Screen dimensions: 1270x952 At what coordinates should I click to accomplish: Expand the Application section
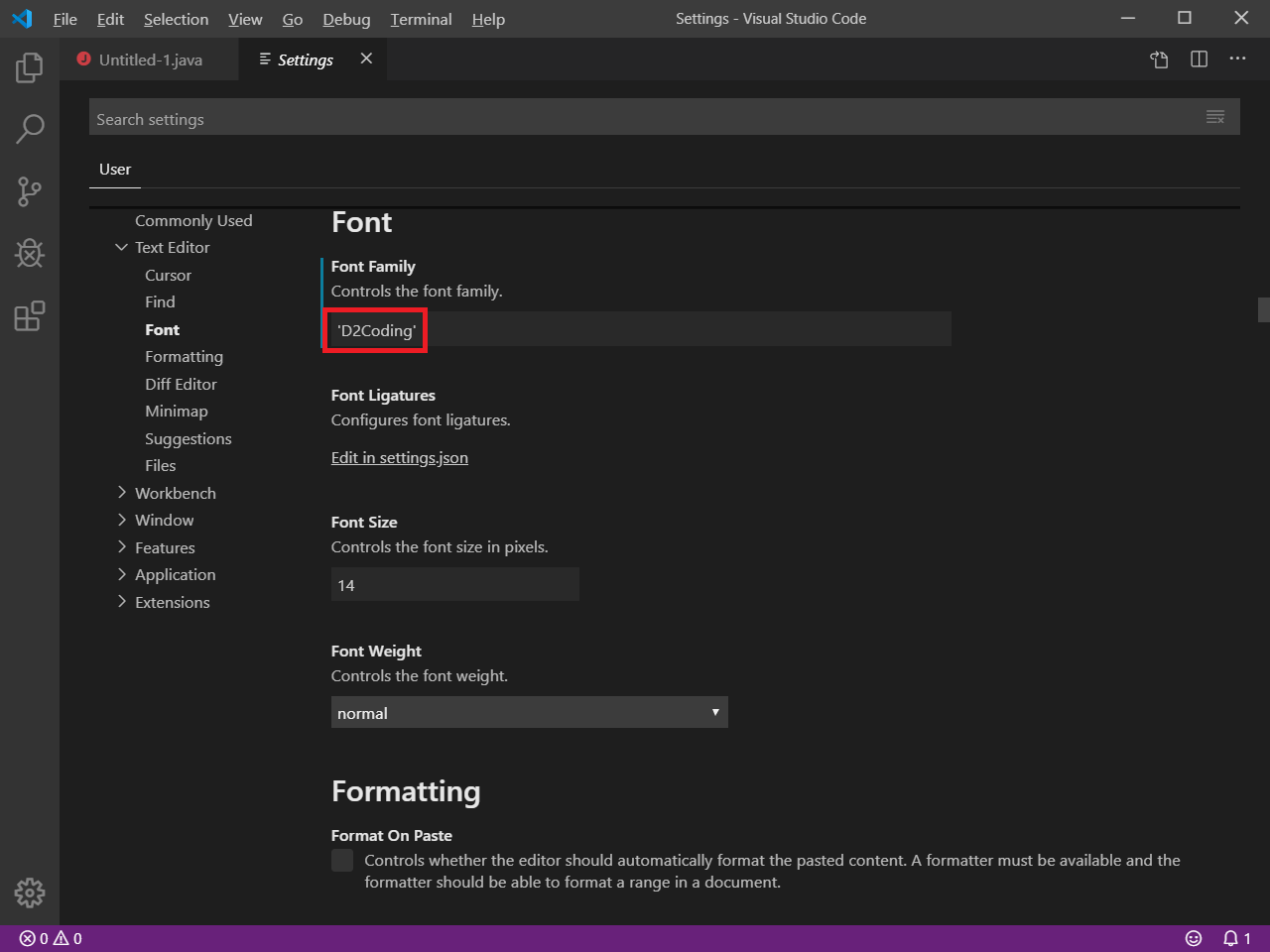(x=121, y=573)
